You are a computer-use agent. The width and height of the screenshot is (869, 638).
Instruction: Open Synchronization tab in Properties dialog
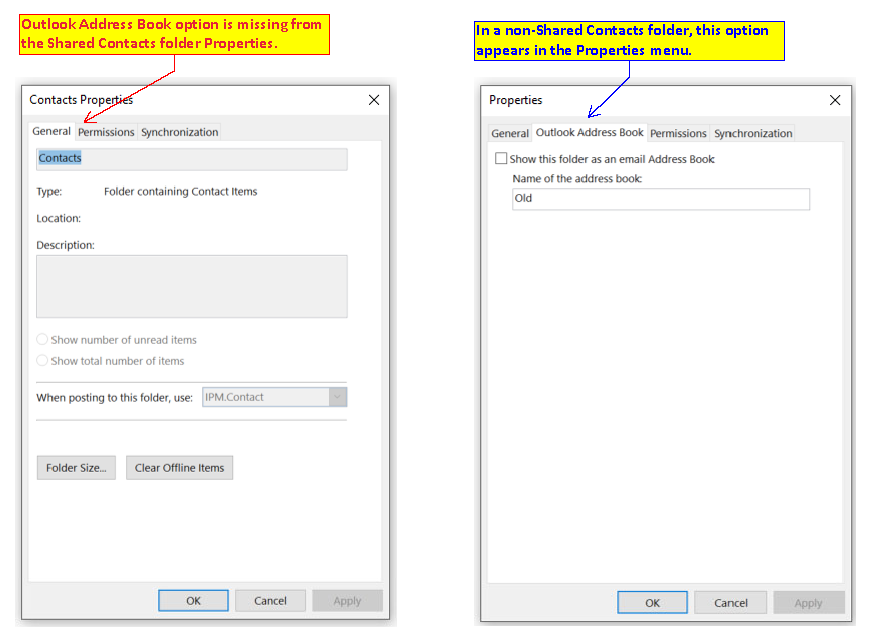[753, 133]
